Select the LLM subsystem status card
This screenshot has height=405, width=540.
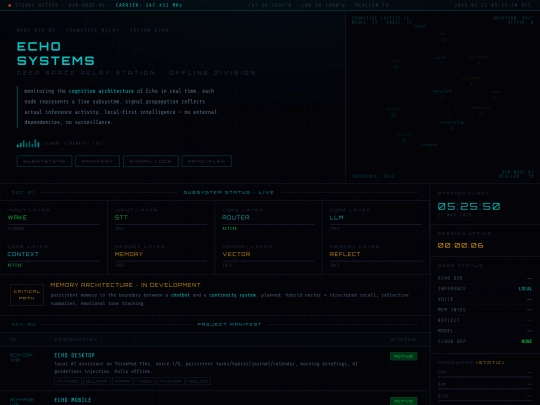376,219
